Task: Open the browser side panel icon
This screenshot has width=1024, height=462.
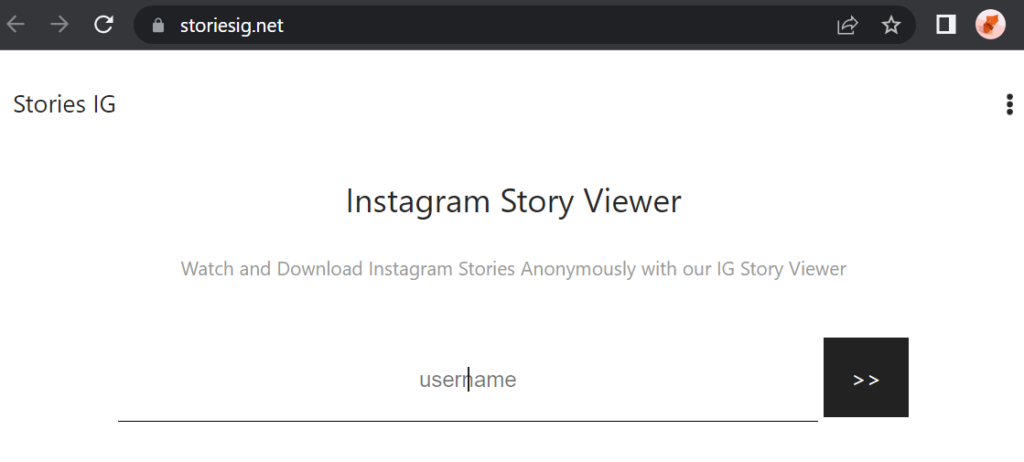Action: tap(946, 25)
